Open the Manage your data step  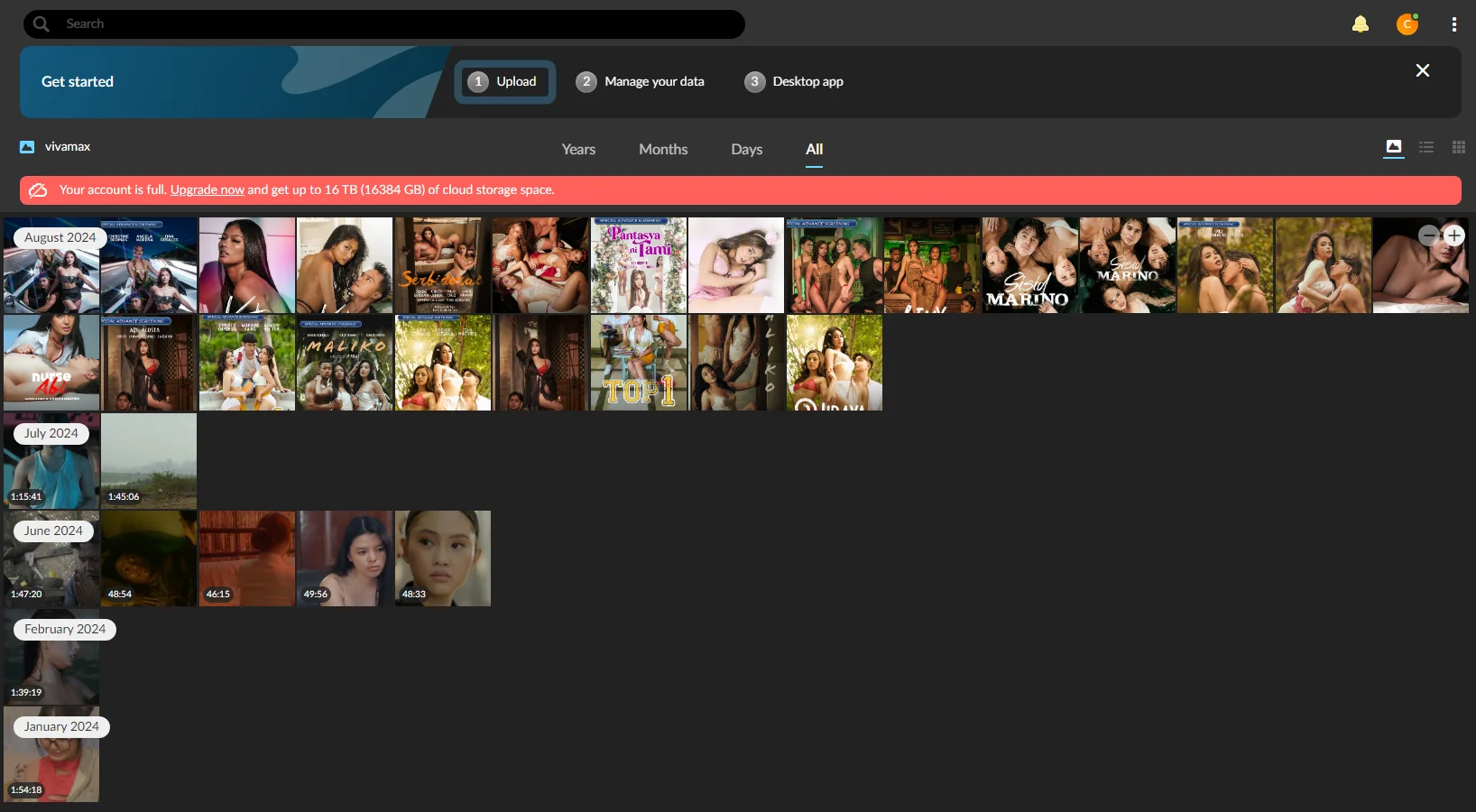pos(641,82)
